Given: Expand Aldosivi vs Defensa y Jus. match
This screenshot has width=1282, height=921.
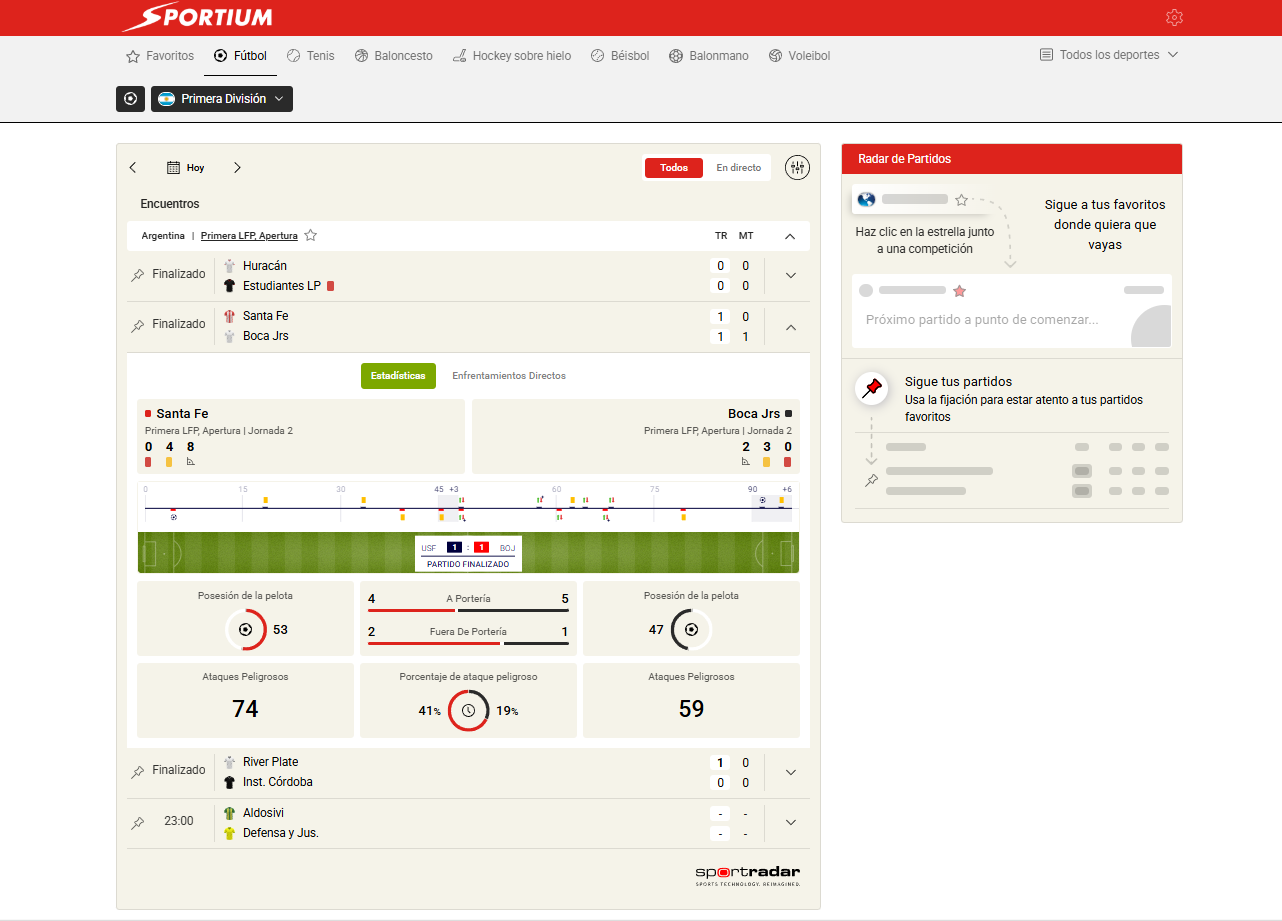Looking at the screenshot, I should click(791, 822).
